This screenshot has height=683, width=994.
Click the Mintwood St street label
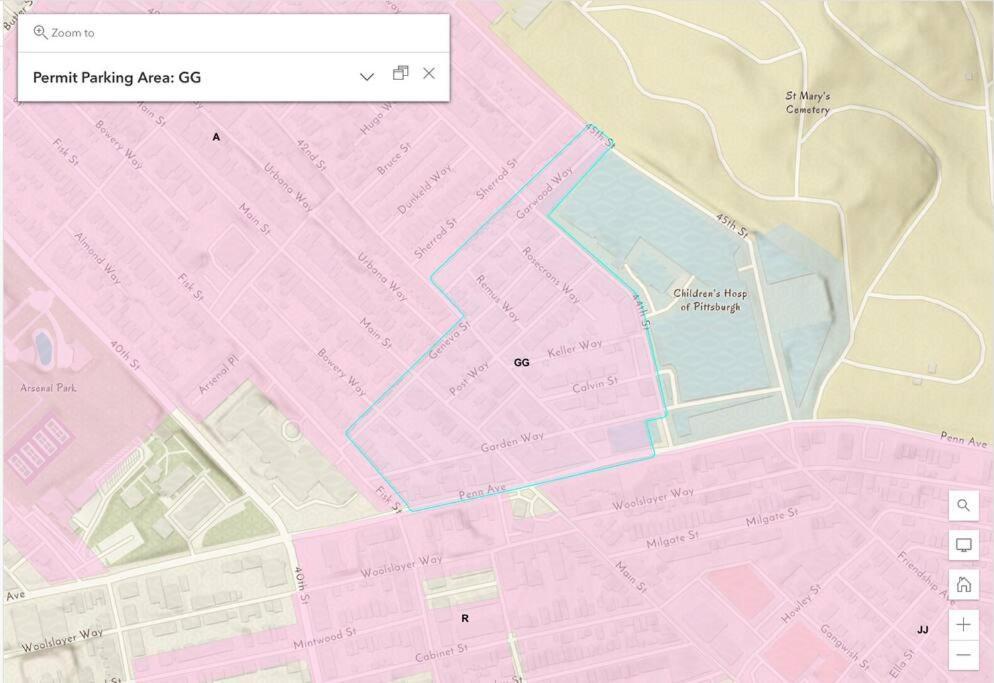pos(325,639)
